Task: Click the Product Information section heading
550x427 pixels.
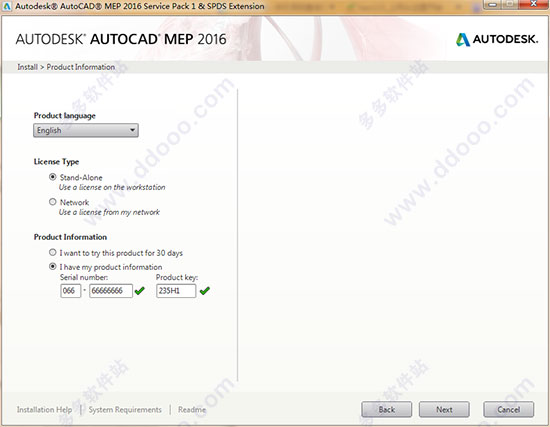Action: (70, 237)
